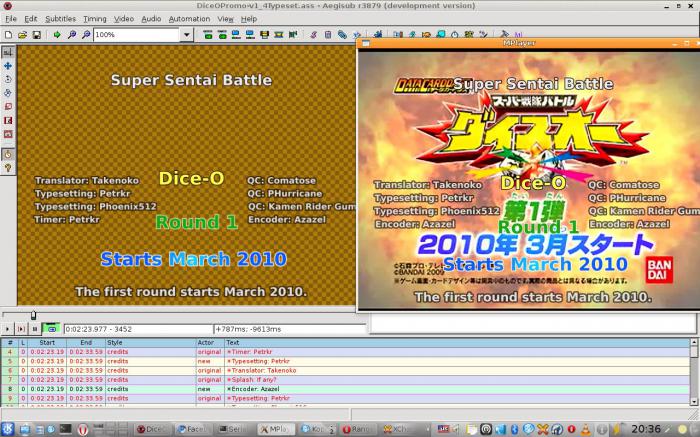Play the video

pos(7,329)
